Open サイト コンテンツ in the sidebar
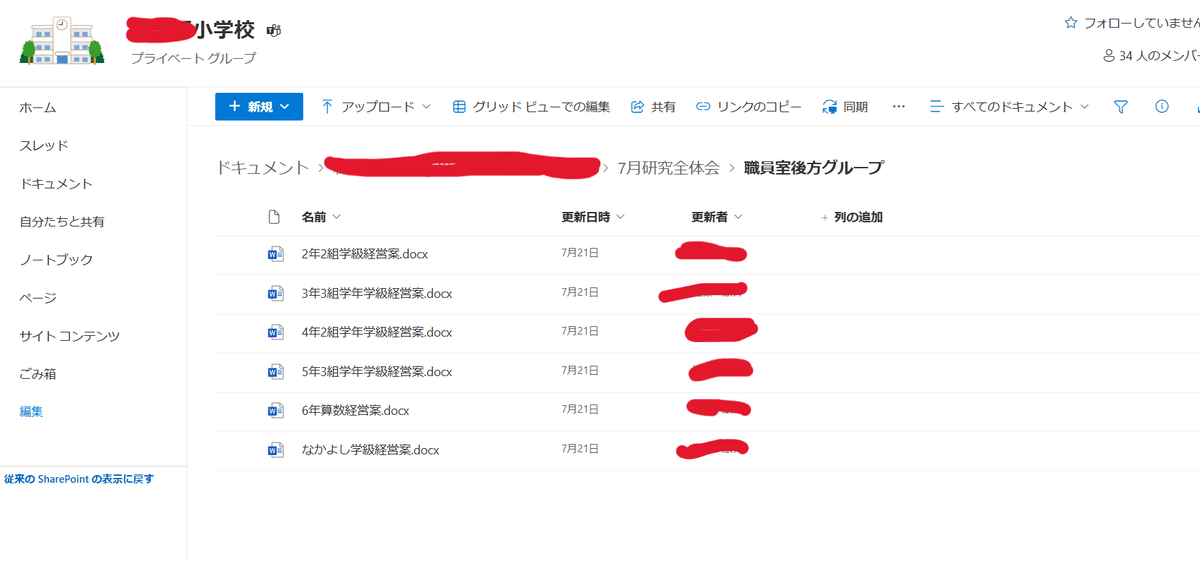 coord(69,336)
